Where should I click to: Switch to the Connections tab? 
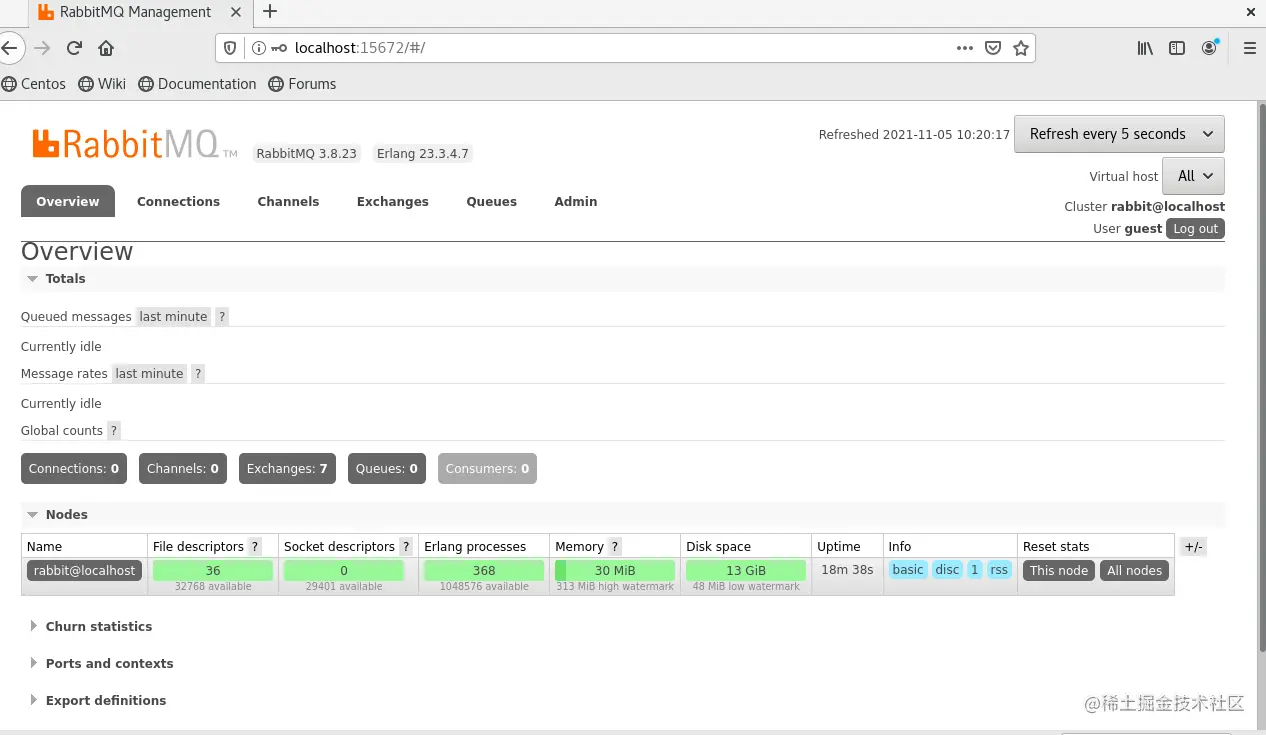[178, 201]
